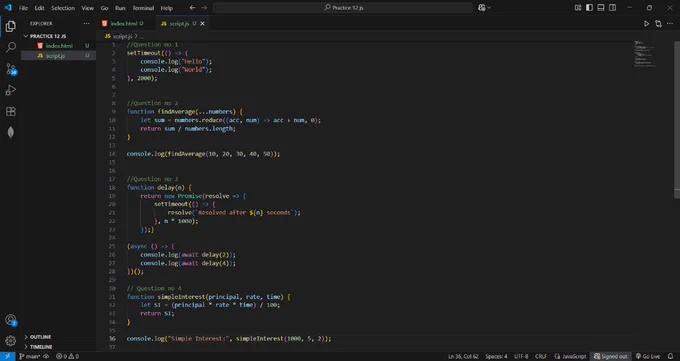
Task: Open errors and warnings count
Action: 67,356
